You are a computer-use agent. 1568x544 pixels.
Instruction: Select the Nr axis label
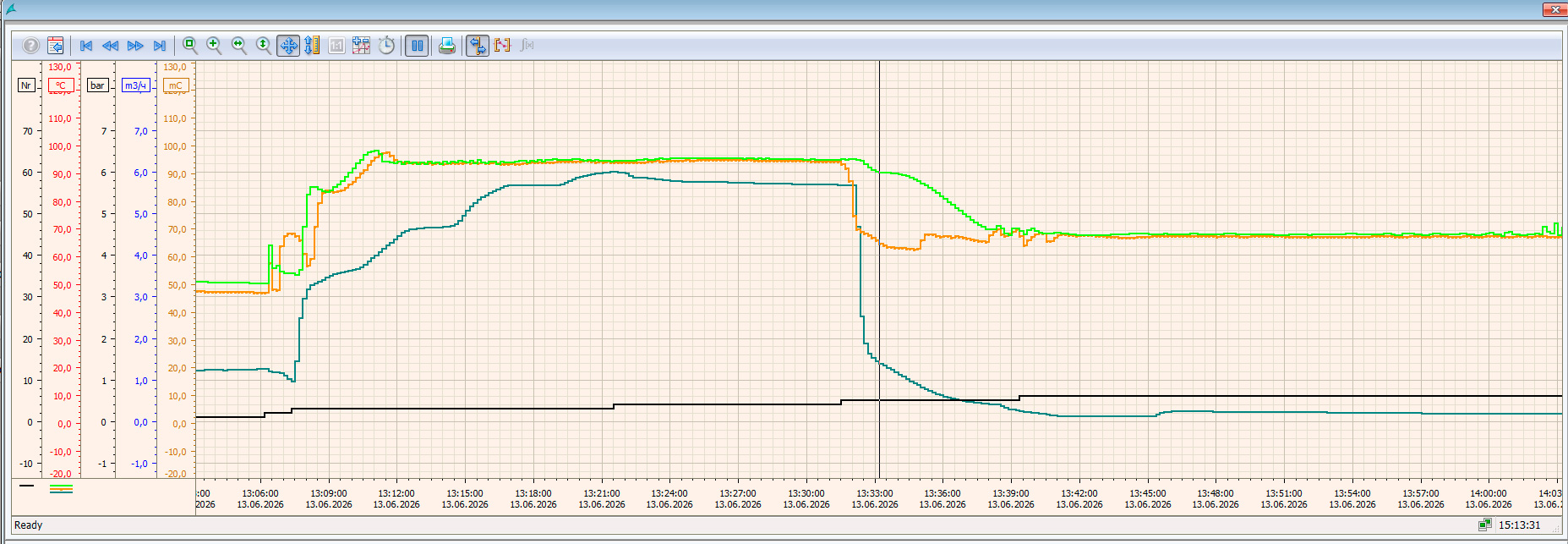tap(26, 85)
